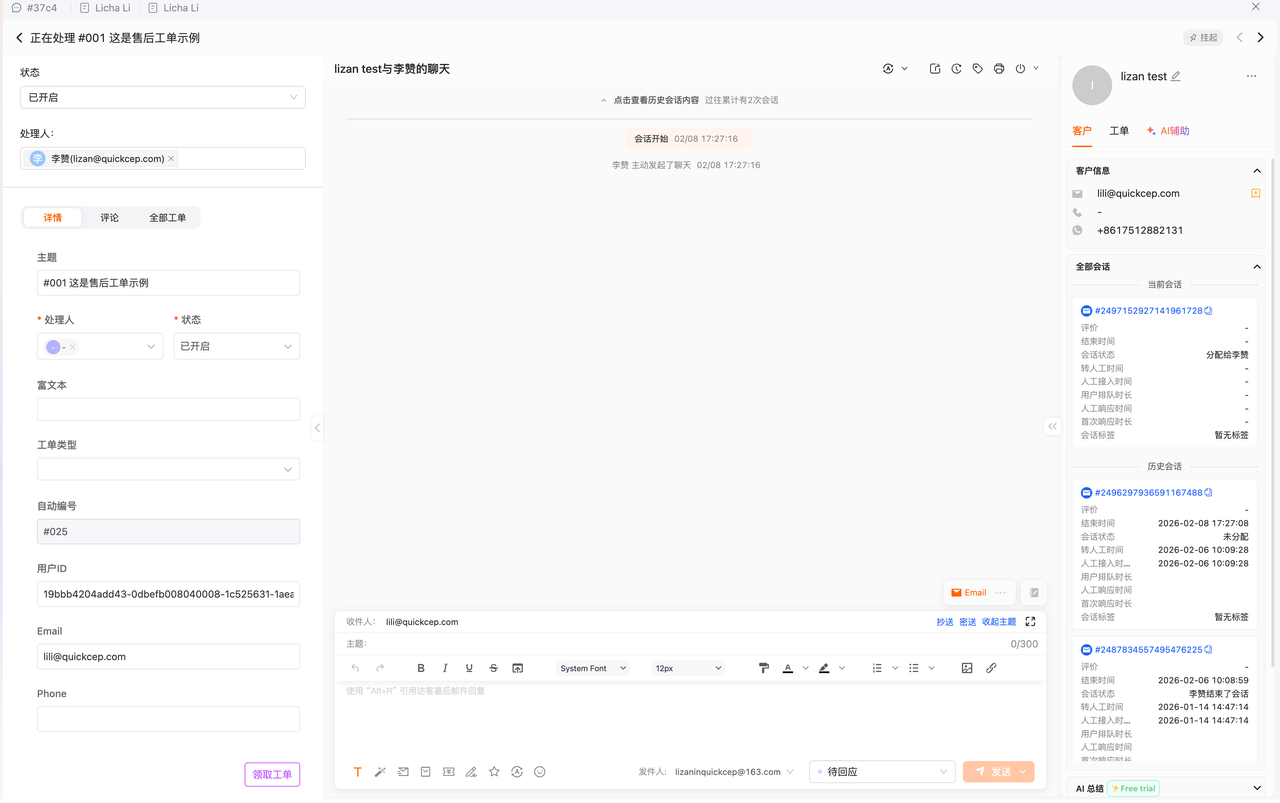The height and width of the screenshot is (803, 1280).
Task: Open conversation #2497152927141961728
Action: [1148, 311]
